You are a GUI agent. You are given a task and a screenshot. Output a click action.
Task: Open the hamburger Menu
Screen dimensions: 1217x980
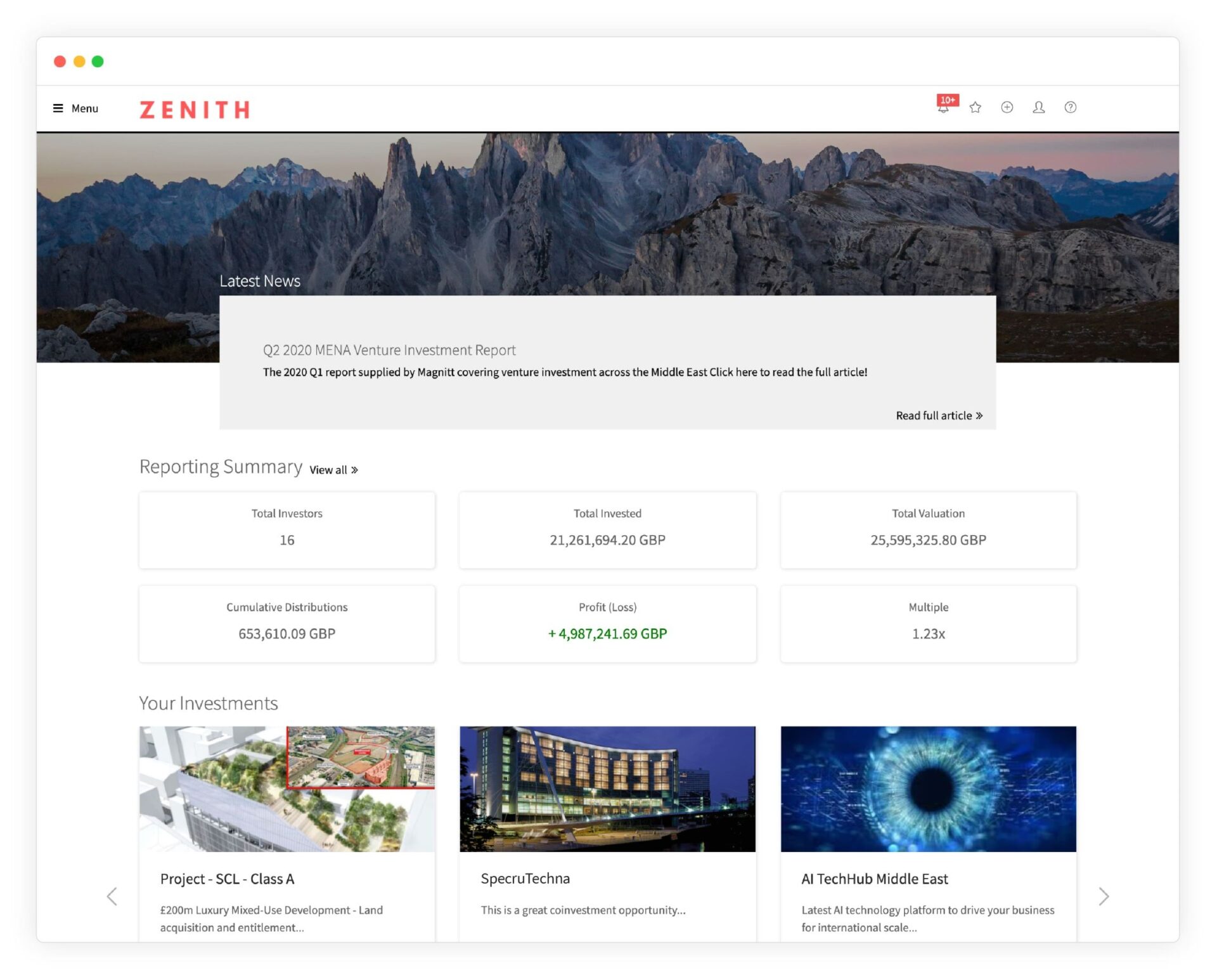[x=58, y=108]
